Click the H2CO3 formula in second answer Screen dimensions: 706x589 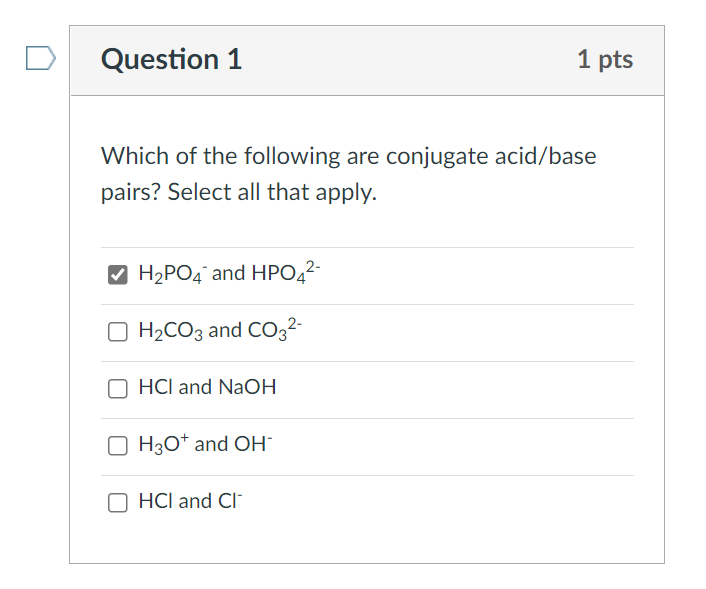click(x=171, y=331)
